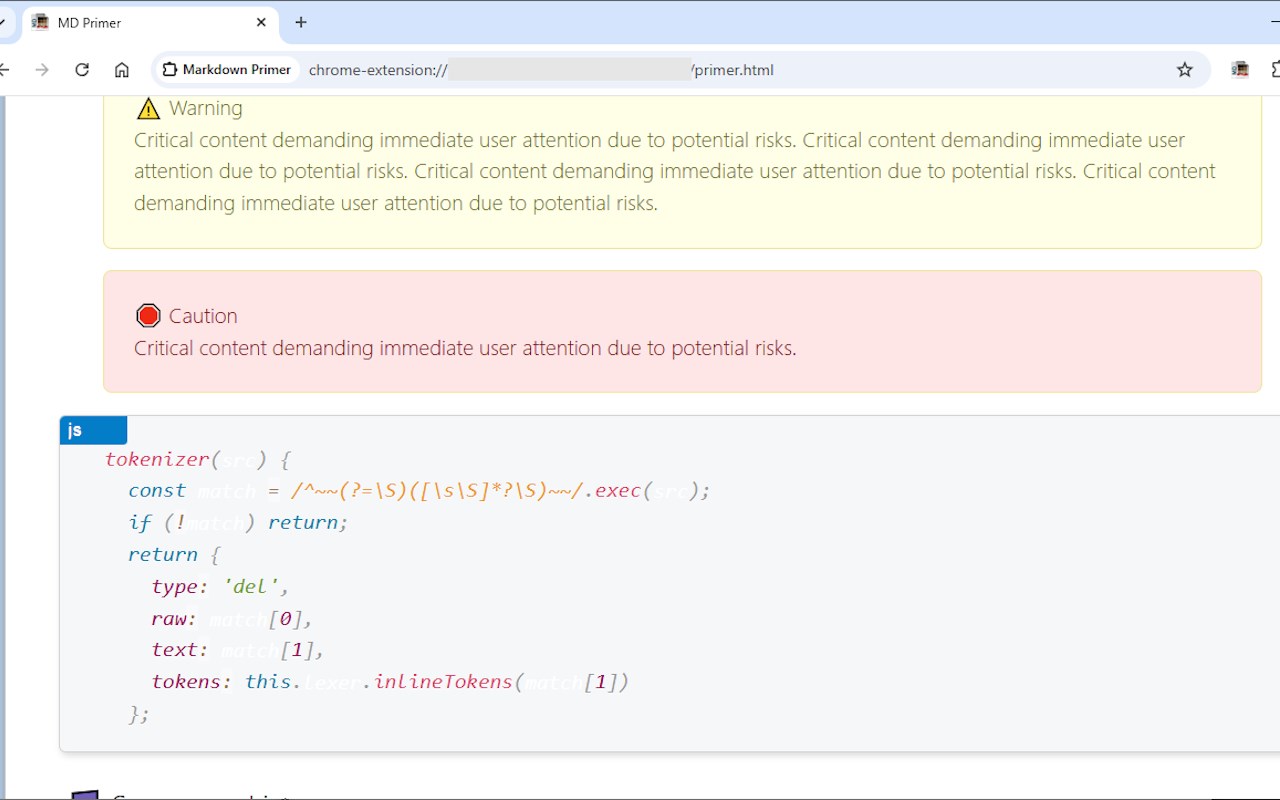Screen dimensions: 1280x800
Task: Click the yellow Warning triangle icon
Action: 148,108
